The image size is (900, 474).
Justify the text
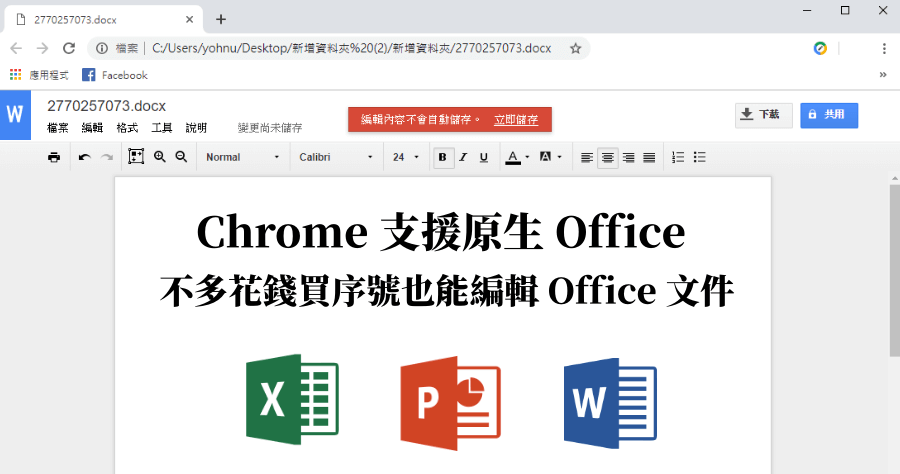point(649,157)
